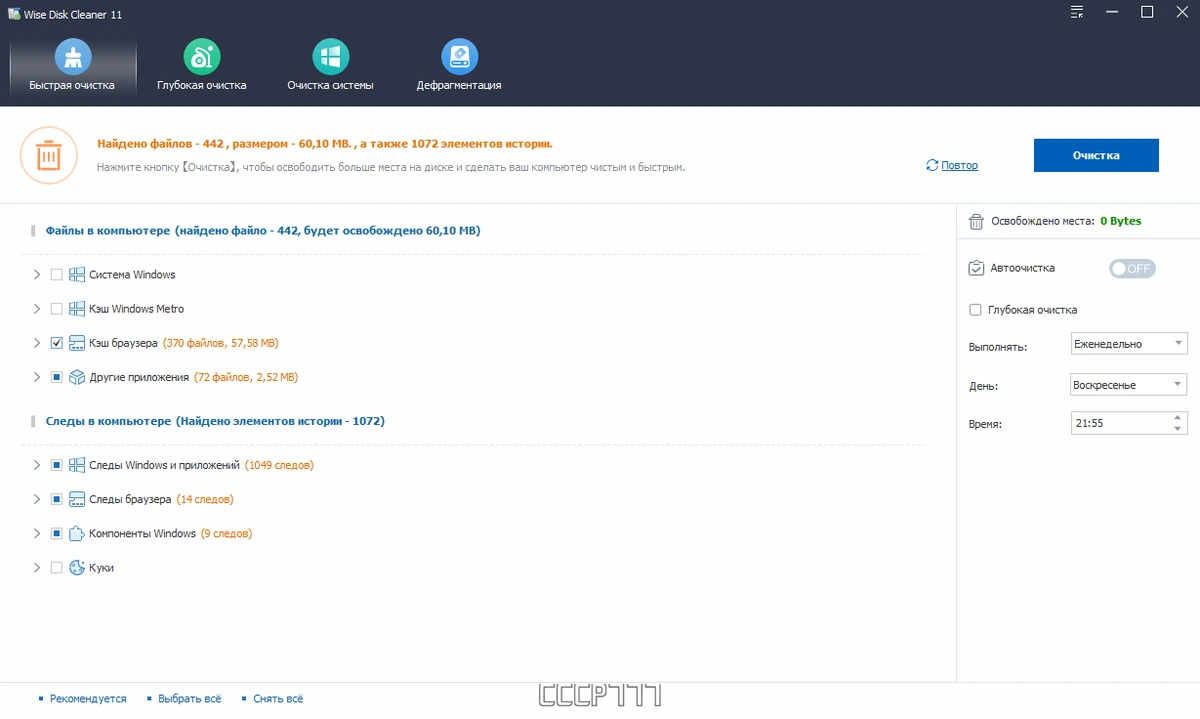Uncheck the Кэш браузера checkbox

click(x=56, y=343)
